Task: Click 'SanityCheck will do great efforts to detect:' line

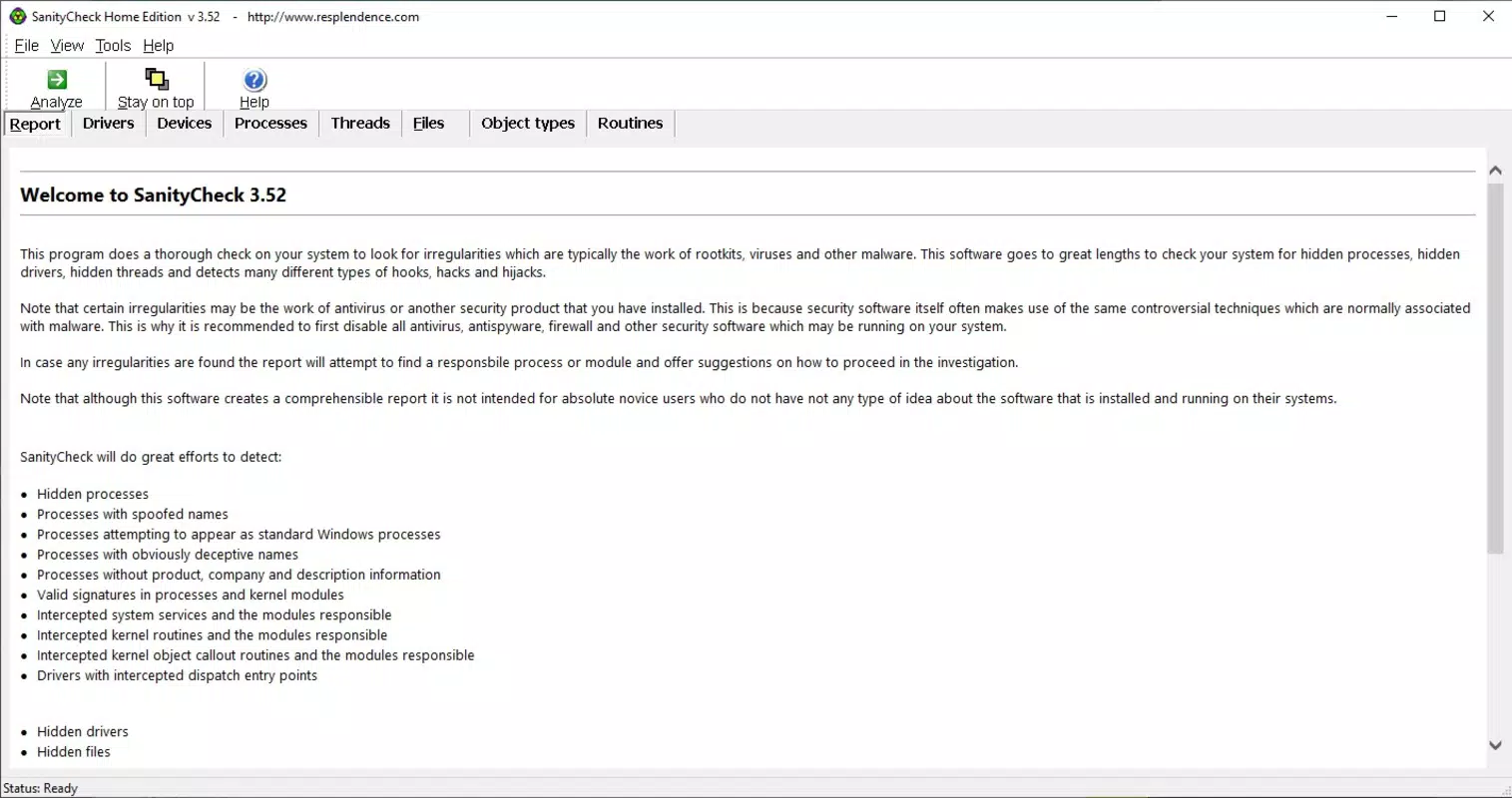Action: click(151, 457)
